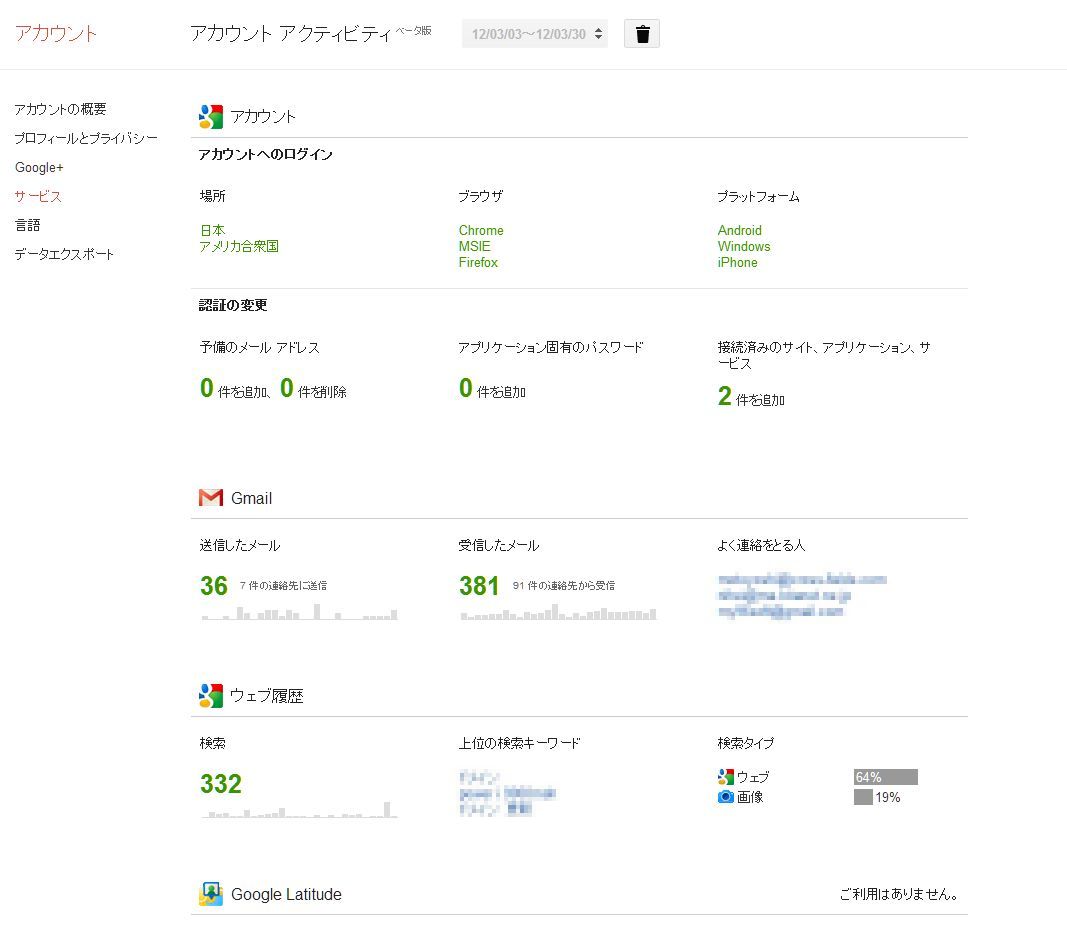1067x936 pixels.
Task: Click the ウェブ履歴 section icon
Action: point(211,696)
